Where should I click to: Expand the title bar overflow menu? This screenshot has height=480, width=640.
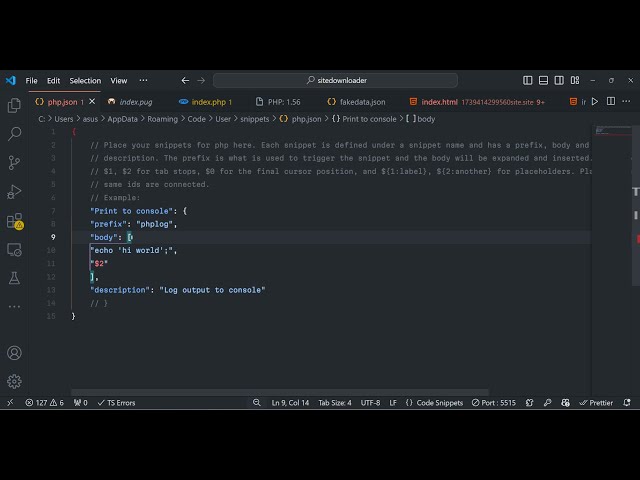point(143,80)
